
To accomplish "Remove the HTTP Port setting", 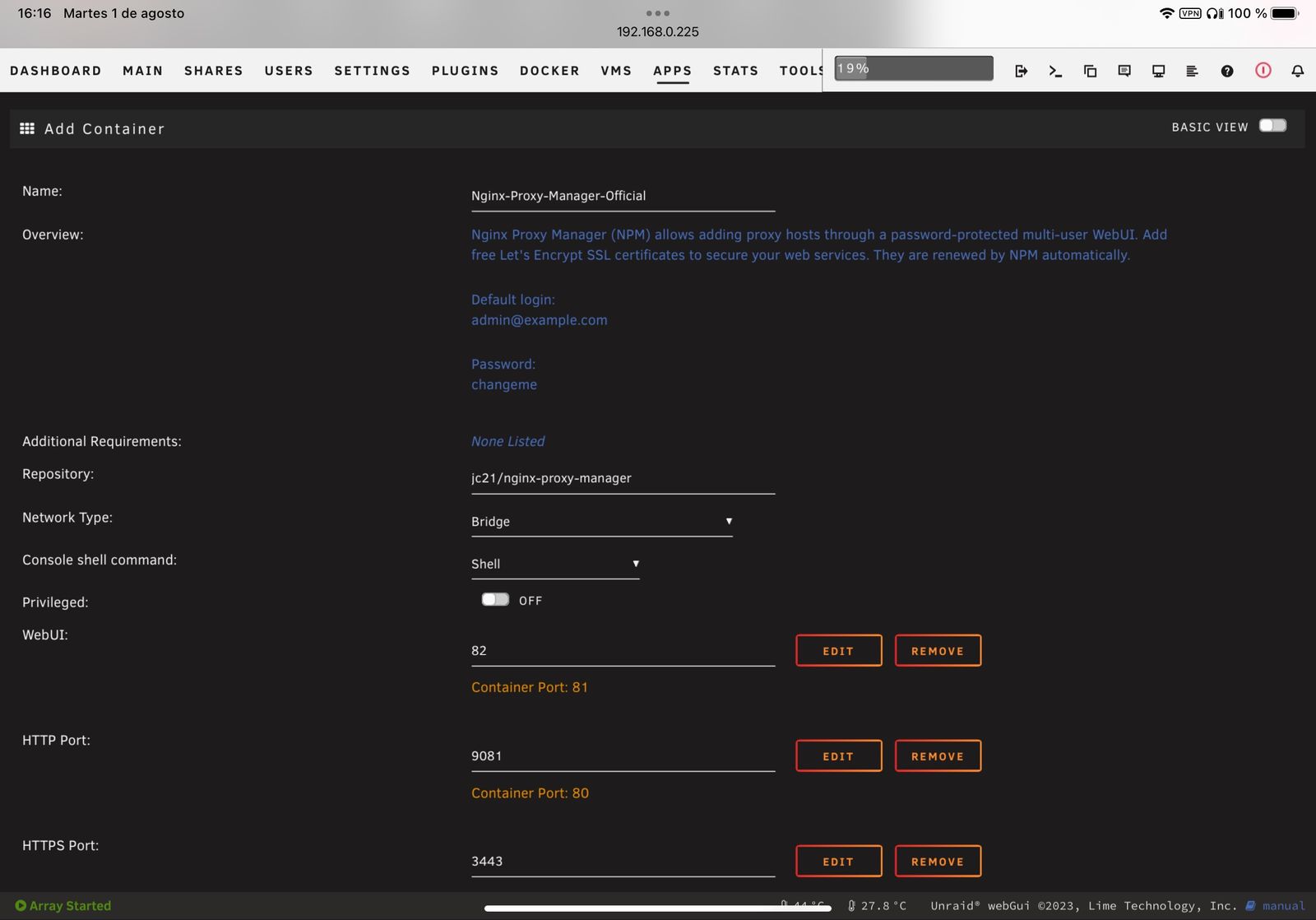I will (x=938, y=756).
